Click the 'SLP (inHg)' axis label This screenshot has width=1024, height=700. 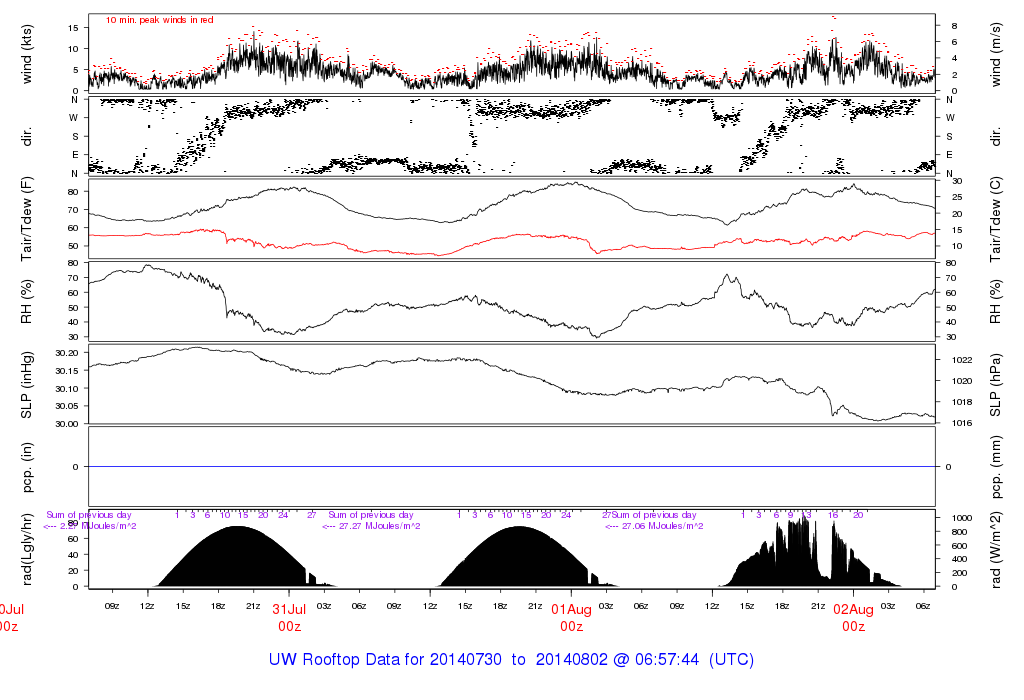tap(27, 385)
